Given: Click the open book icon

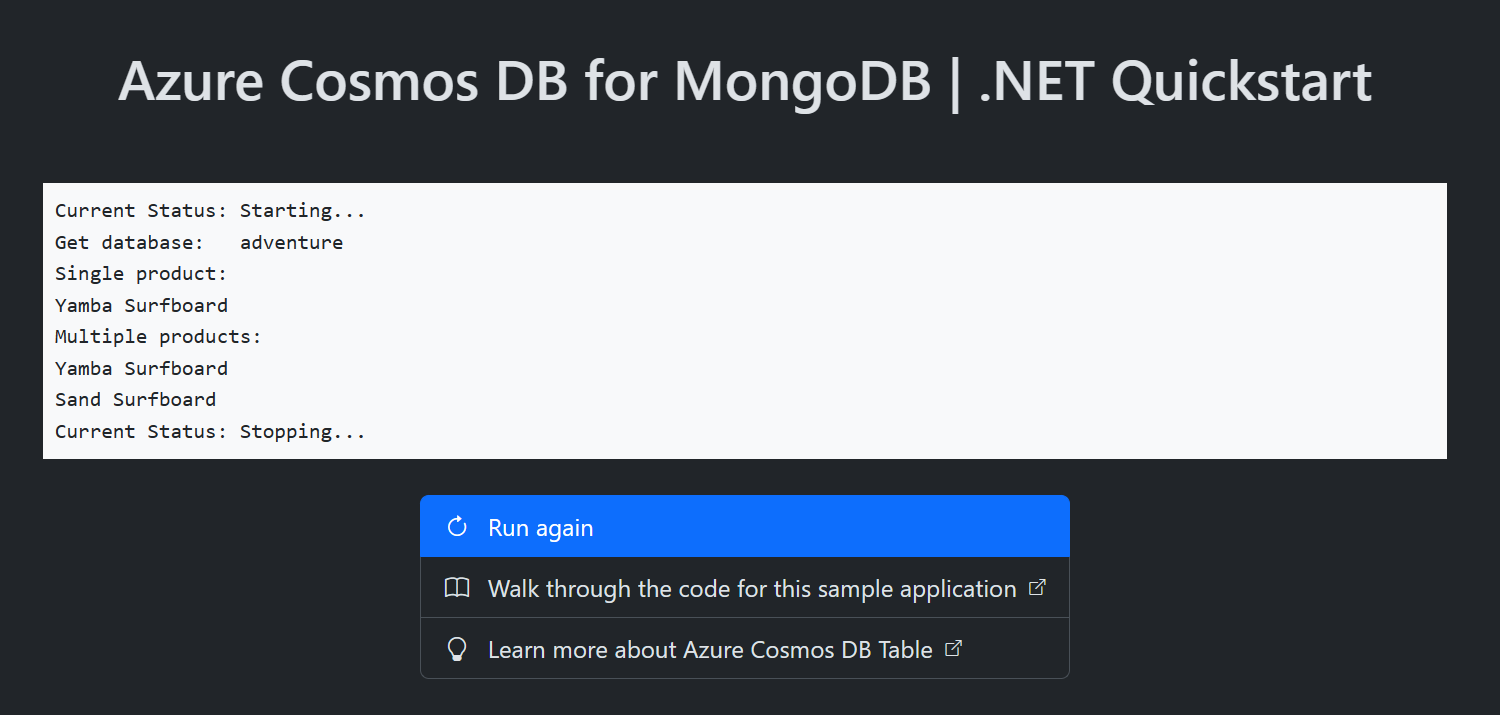Looking at the screenshot, I should tap(457, 588).
